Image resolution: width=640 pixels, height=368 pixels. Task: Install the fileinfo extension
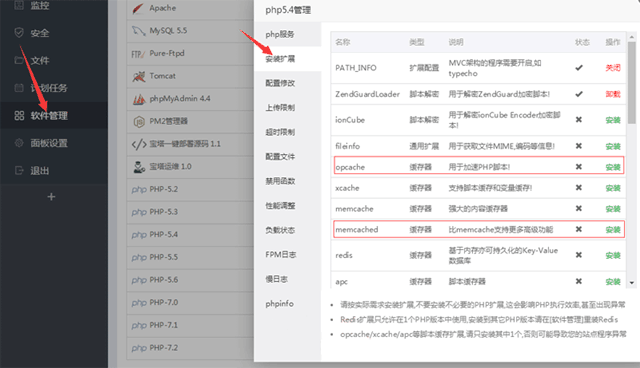tap(613, 146)
